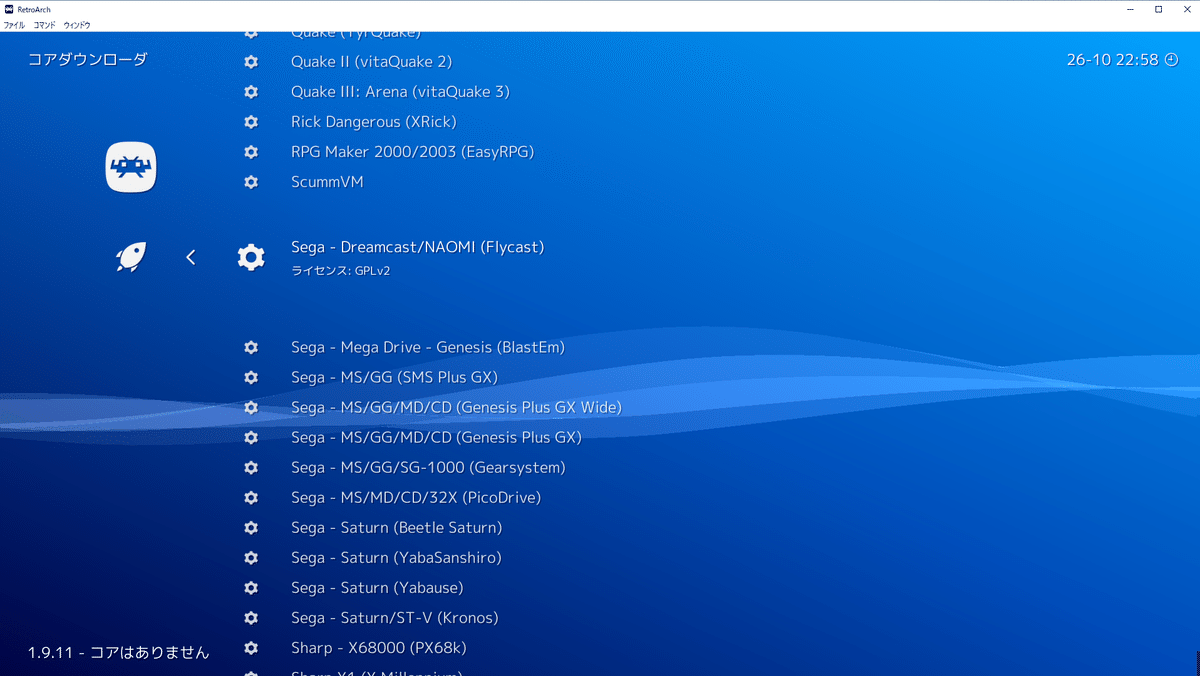Click the gear icon next to Beetle Saturn
The height and width of the screenshot is (676, 1200).
point(251,527)
